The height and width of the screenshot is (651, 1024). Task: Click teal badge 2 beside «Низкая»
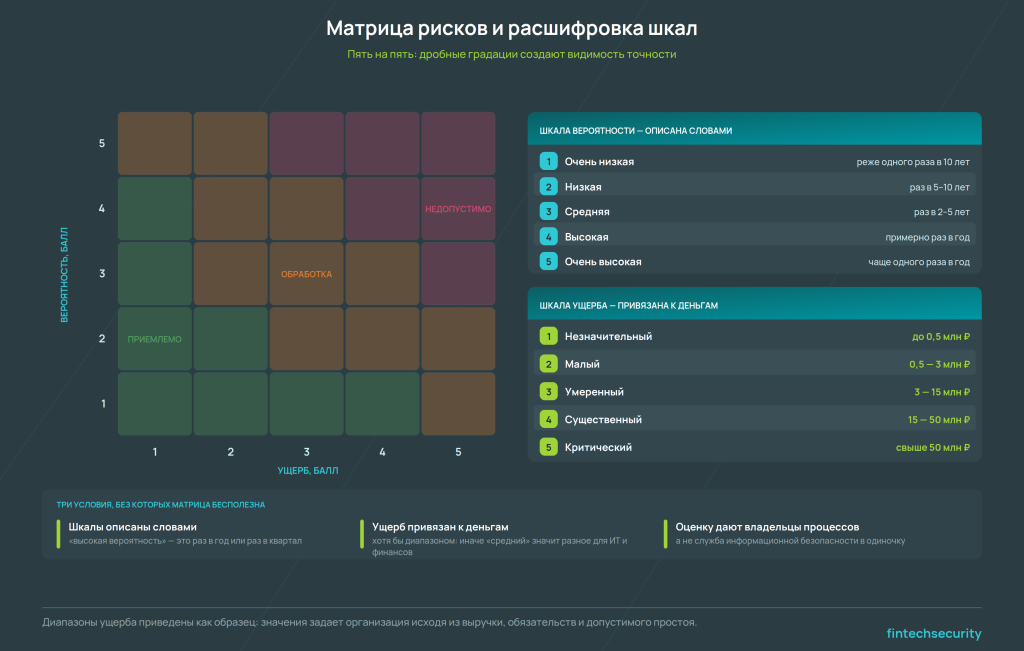(x=549, y=187)
